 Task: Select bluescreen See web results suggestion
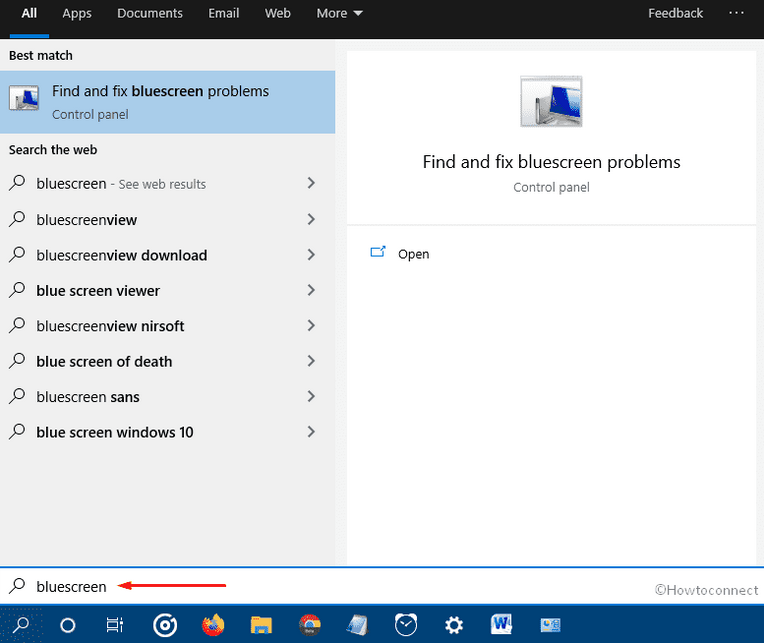tap(168, 184)
